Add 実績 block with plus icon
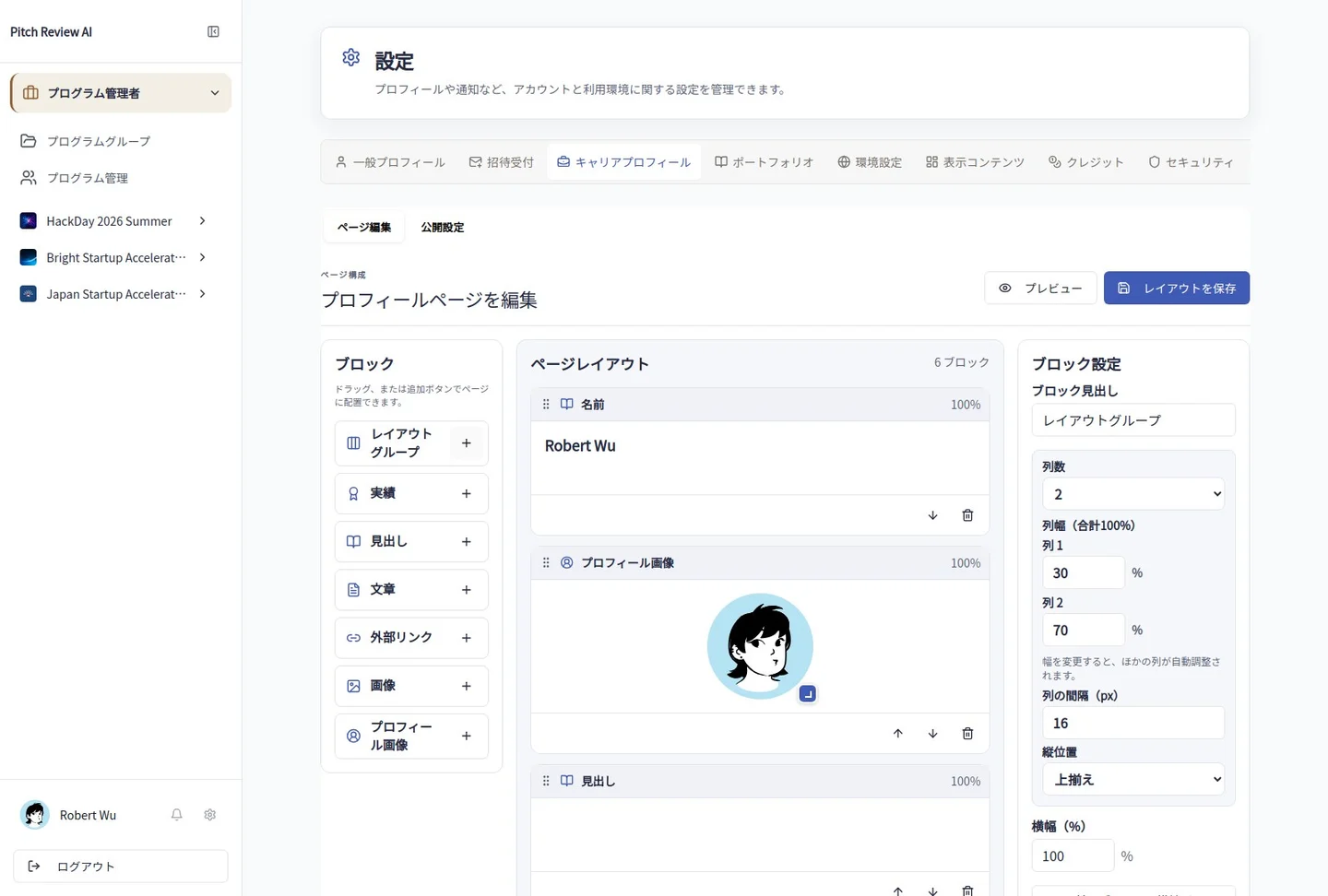 point(467,494)
